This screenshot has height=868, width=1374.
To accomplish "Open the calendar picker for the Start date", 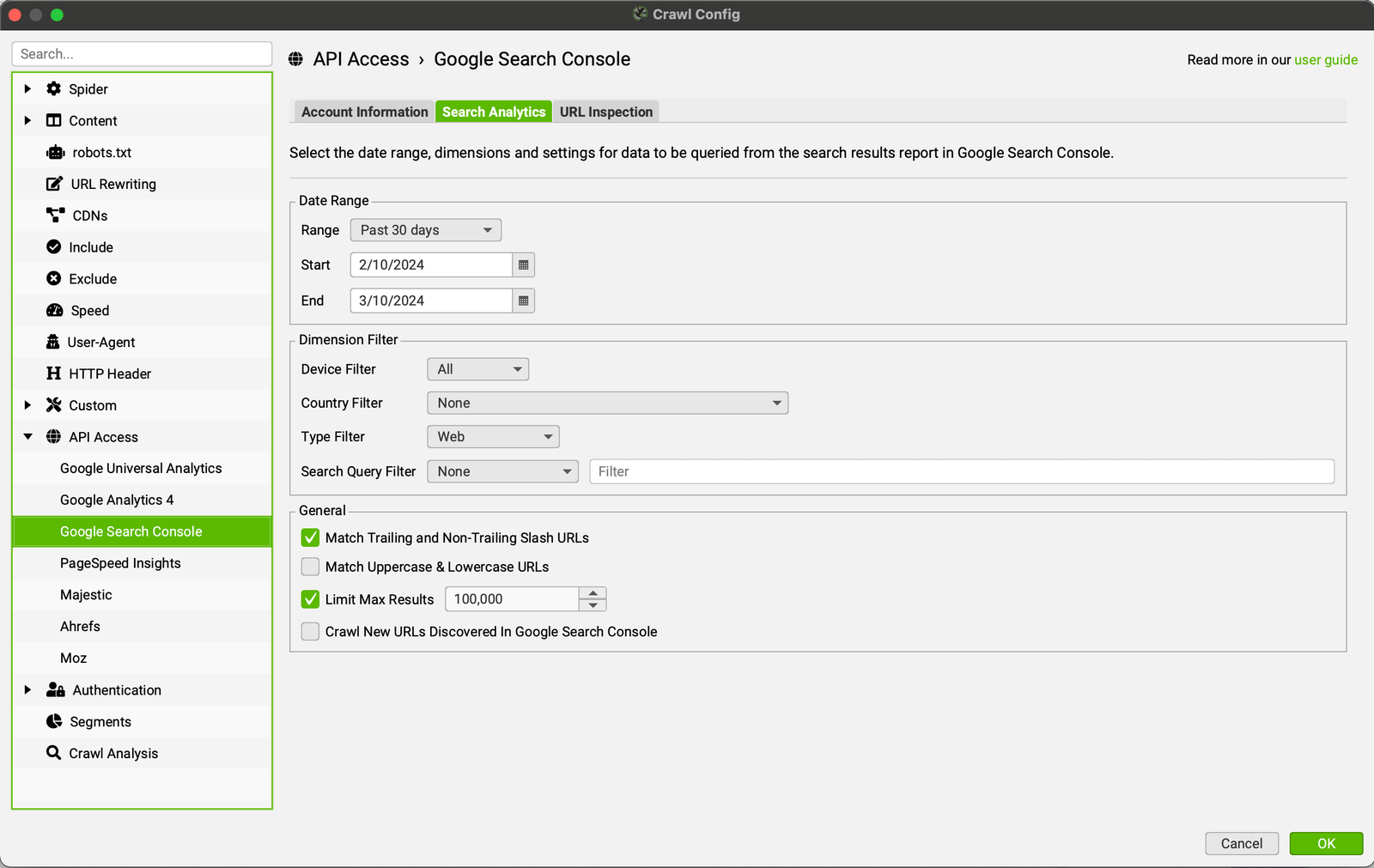I will point(523,264).
